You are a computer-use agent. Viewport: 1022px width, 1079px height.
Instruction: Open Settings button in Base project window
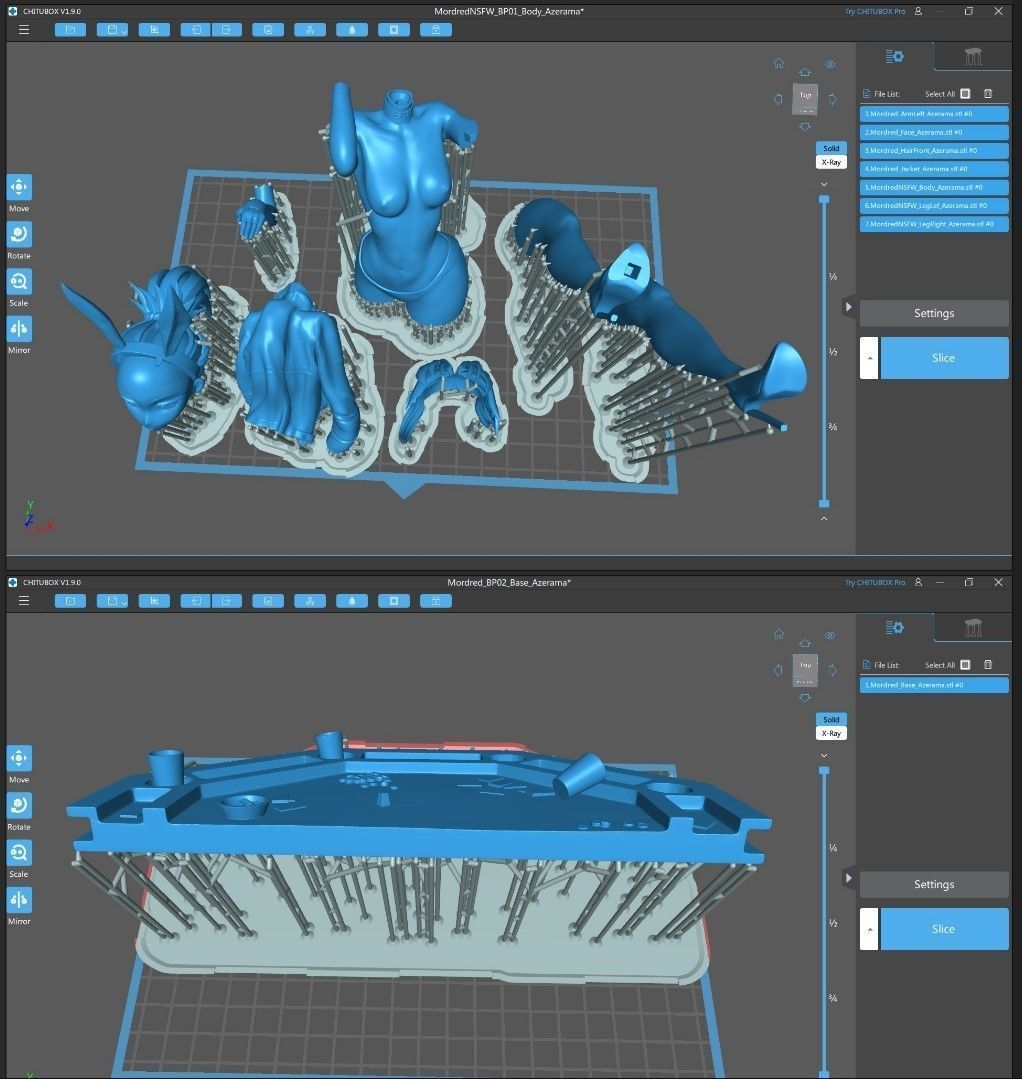point(934,884)
